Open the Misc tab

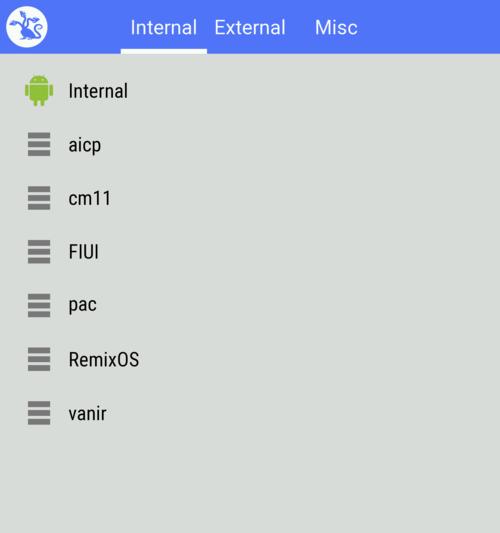point(336,27)
